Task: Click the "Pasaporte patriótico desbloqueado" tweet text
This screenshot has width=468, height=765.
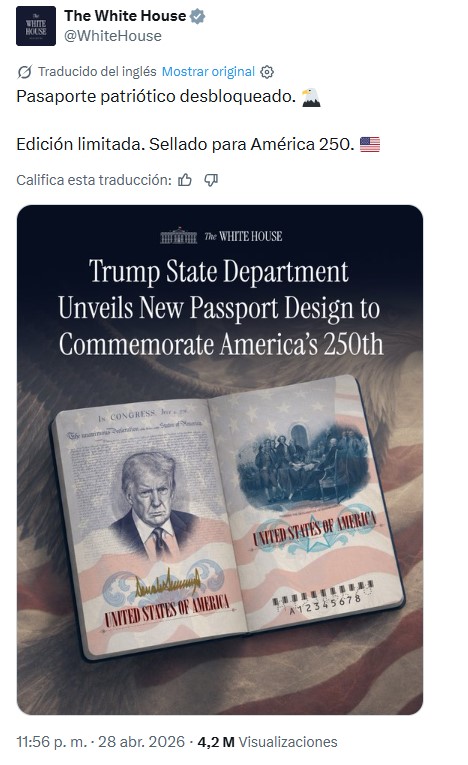Action: (x=156, y=97)
